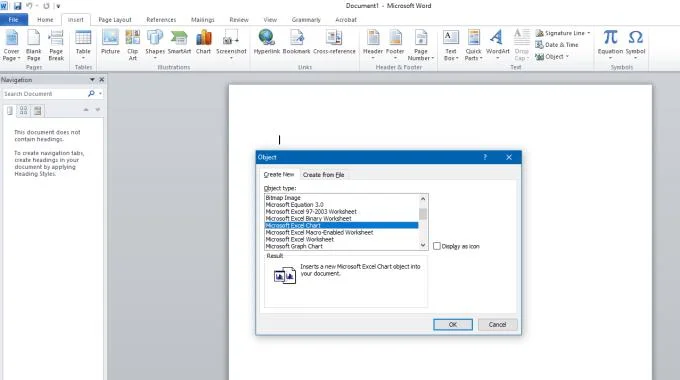
Task: Insert a Blank Page
Action: tap(33, 45)
